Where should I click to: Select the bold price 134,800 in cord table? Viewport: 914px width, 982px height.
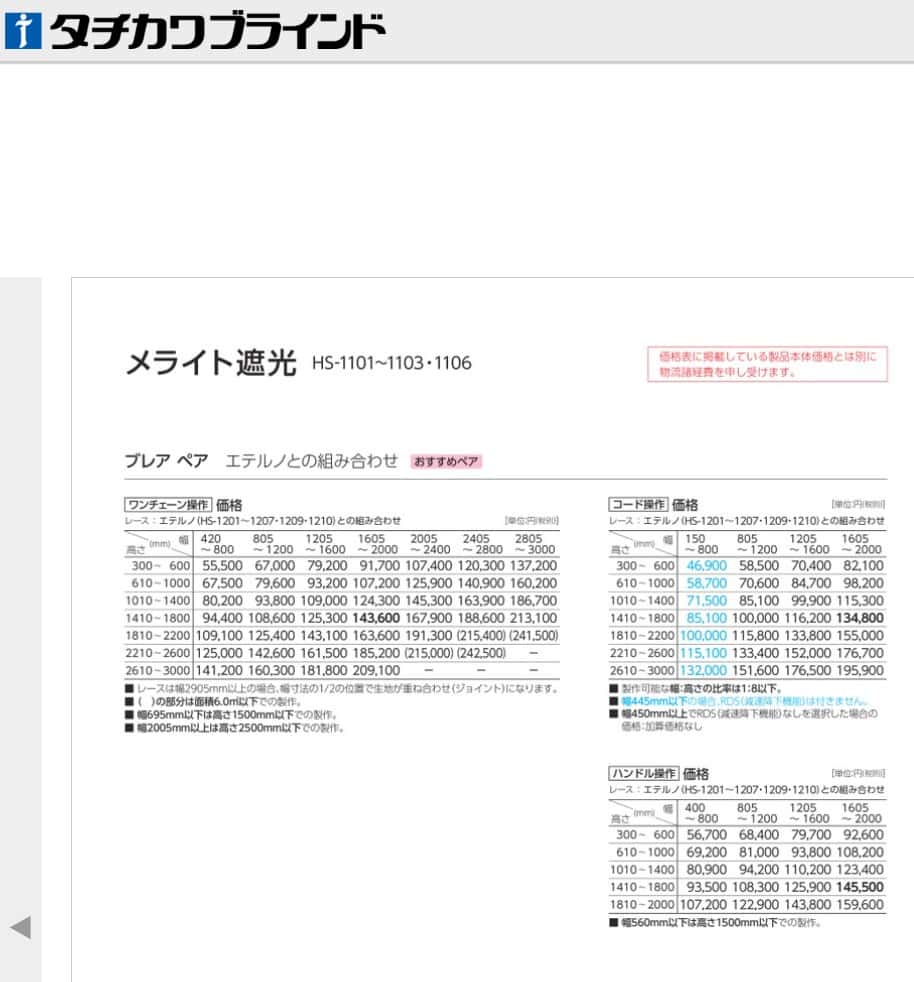pos(859,618)
